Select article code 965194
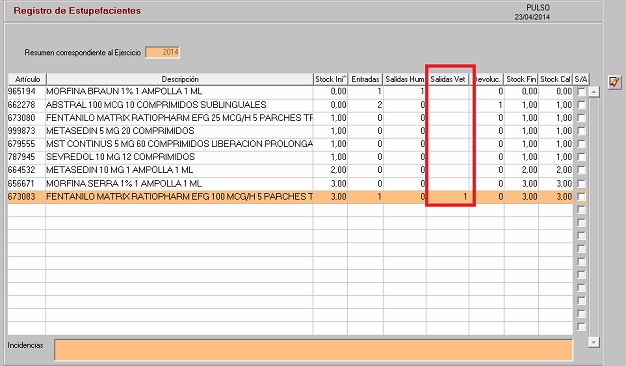626x366 pixels. click(x=22, y=91)
